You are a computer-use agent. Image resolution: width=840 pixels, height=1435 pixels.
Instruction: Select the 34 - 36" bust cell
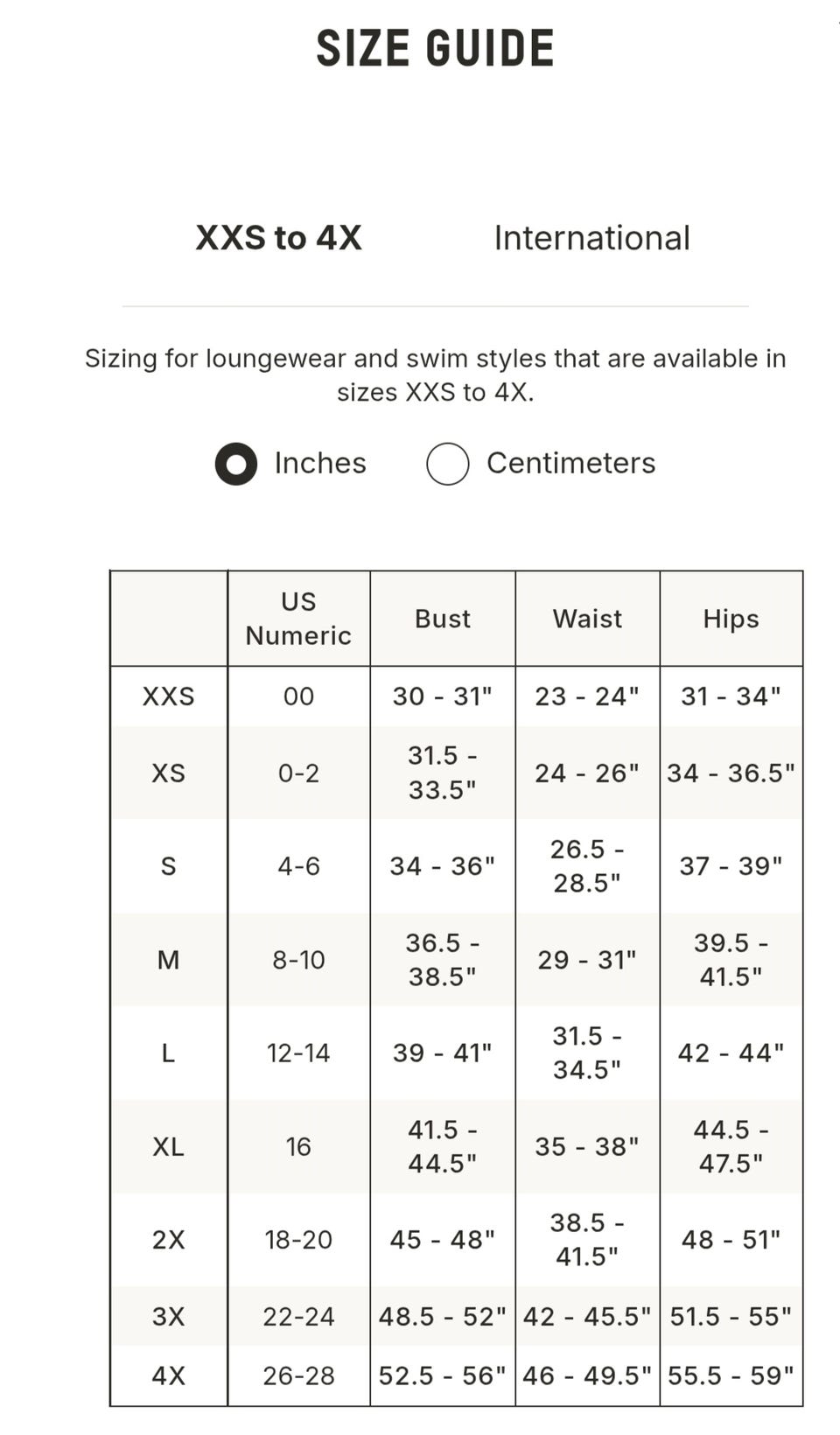[443, 866]
